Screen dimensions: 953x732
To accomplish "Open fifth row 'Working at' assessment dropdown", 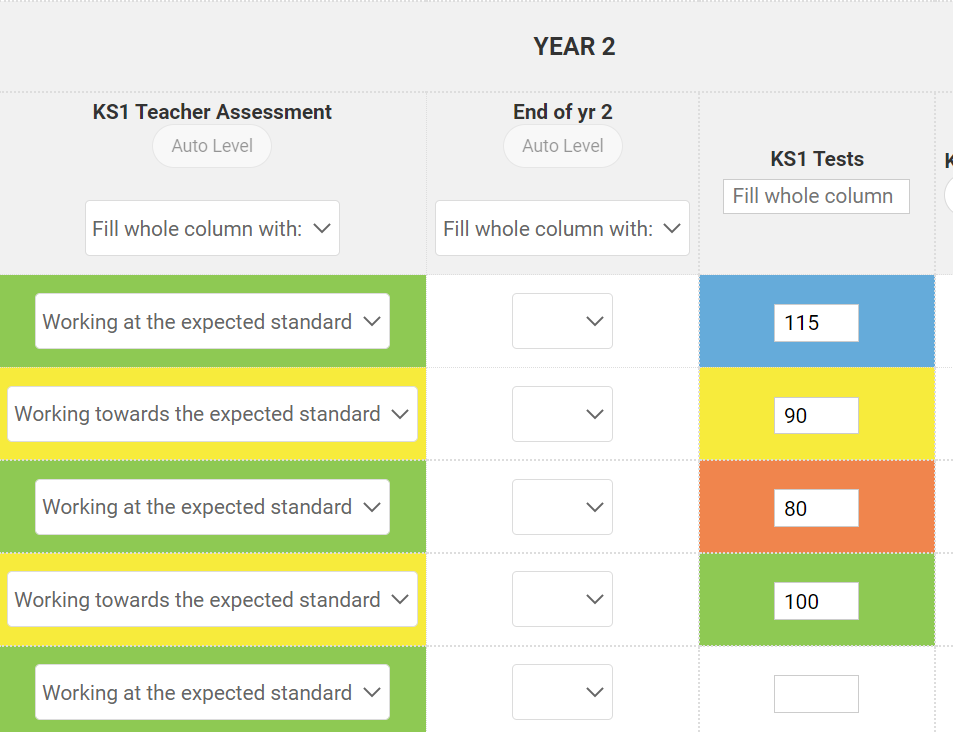I will [x=212, y=692].
